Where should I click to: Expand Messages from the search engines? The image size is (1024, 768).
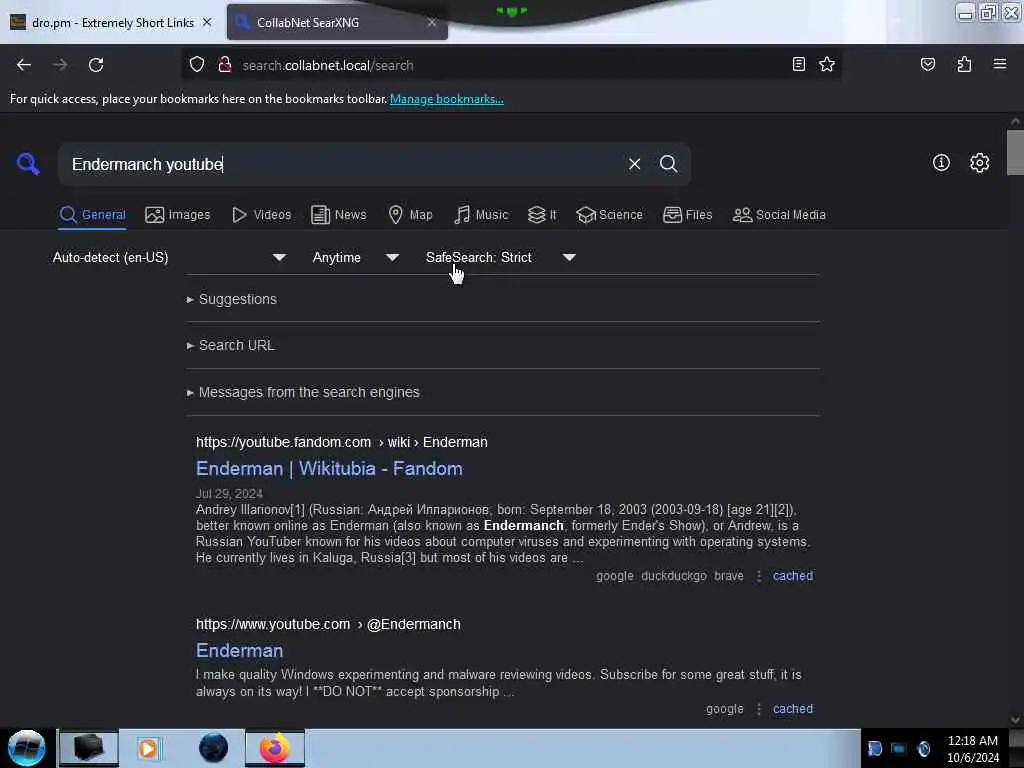pos(303,392)
